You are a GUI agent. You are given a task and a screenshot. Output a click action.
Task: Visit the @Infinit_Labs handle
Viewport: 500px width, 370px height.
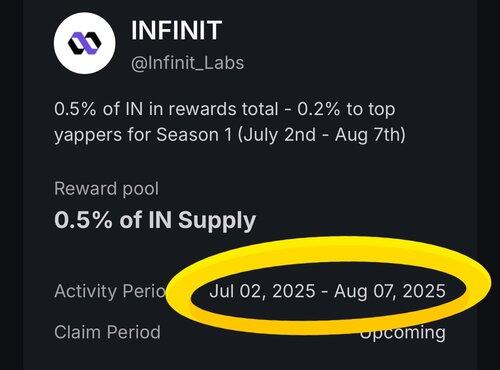(187, 63)
